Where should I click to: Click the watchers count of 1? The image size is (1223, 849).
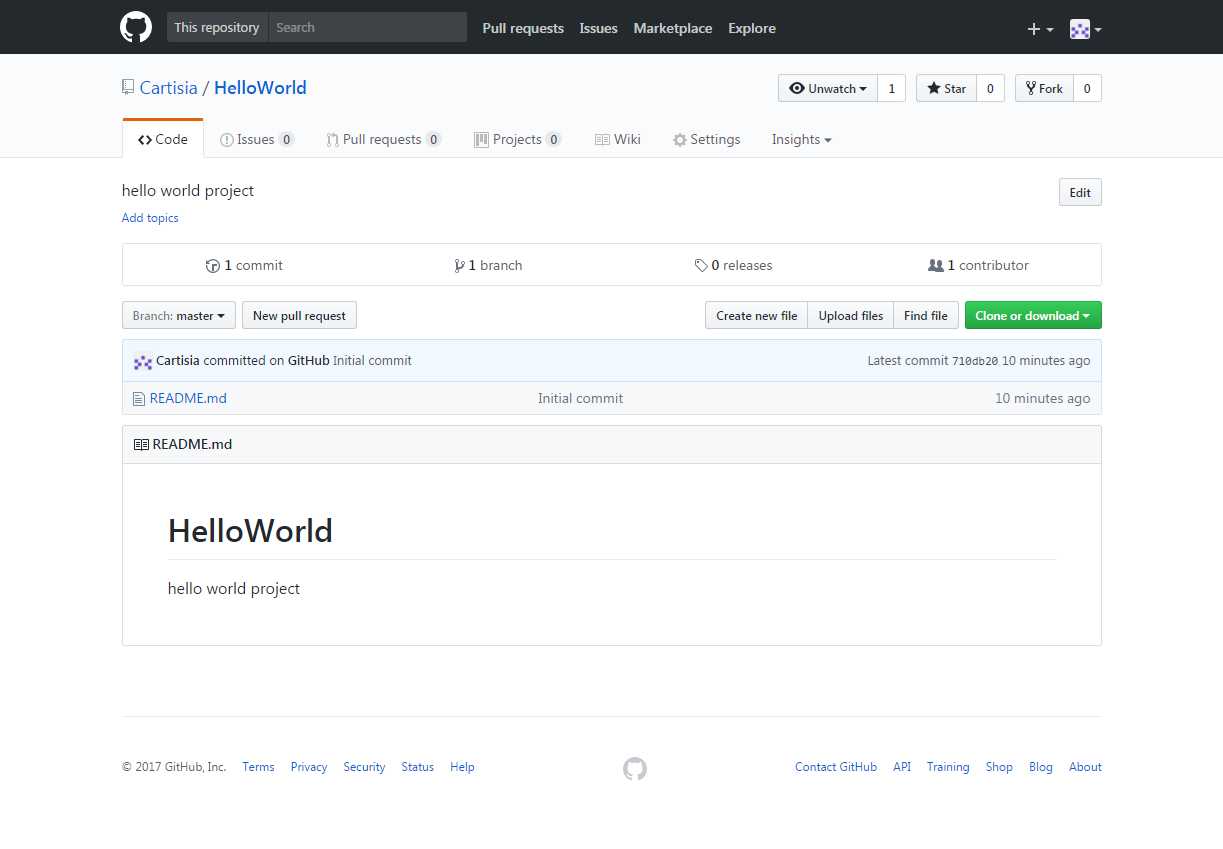coord(891,88)
